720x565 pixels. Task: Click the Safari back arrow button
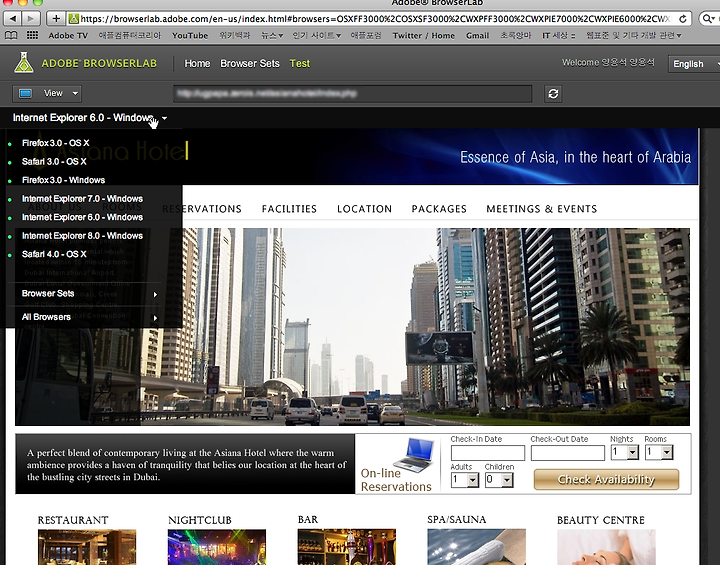point(13,18)
